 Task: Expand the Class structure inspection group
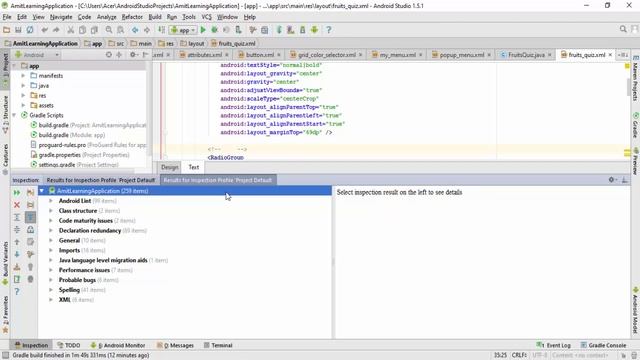tap(51, 211)
